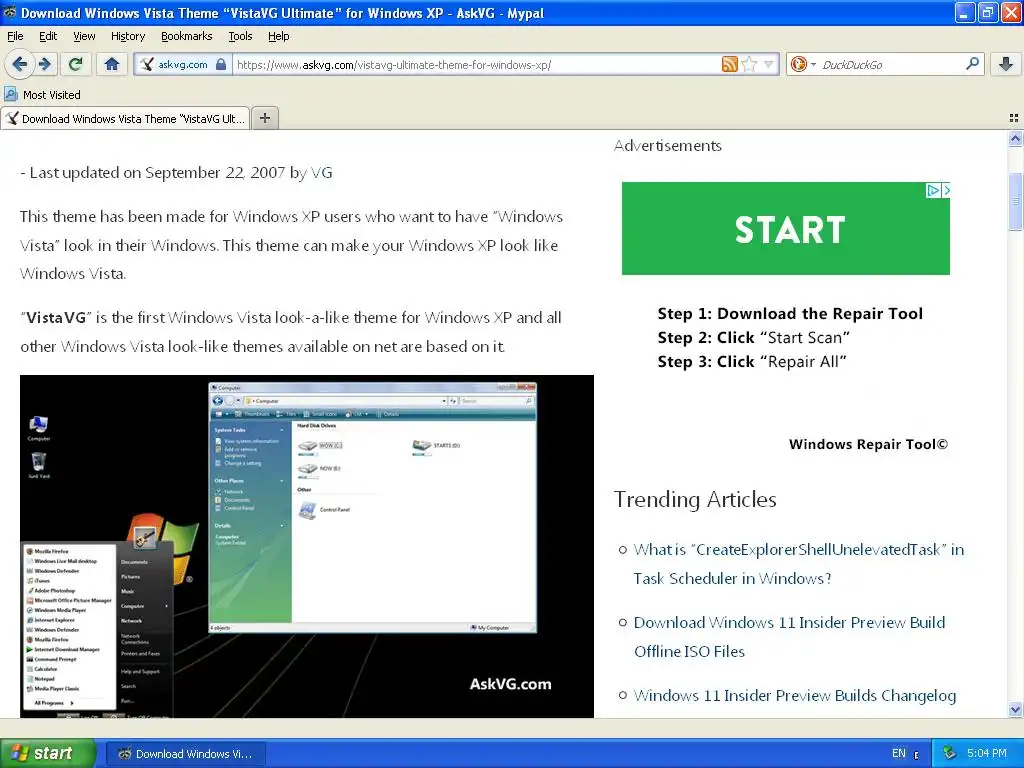Open the History menu
The image size is (1024, 768).
[127, 36]
